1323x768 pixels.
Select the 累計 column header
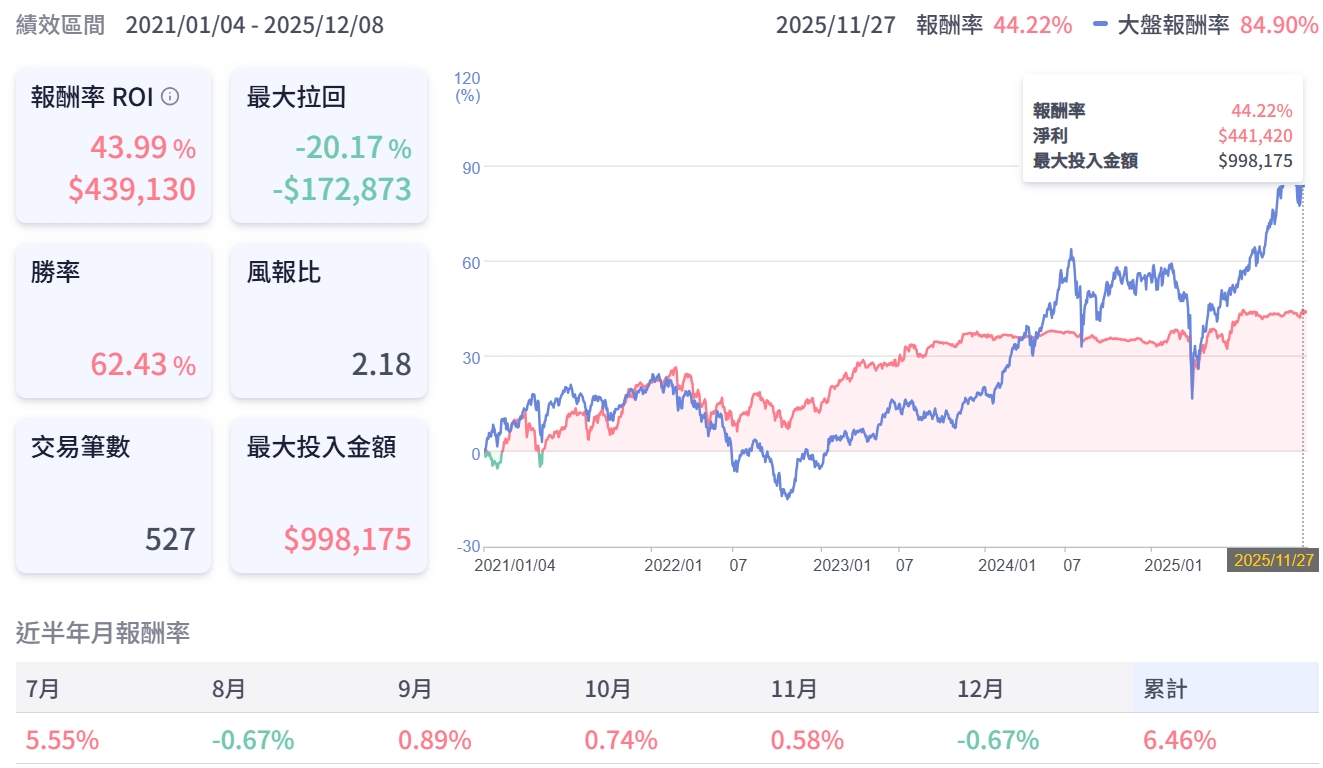click(1165, 689)
